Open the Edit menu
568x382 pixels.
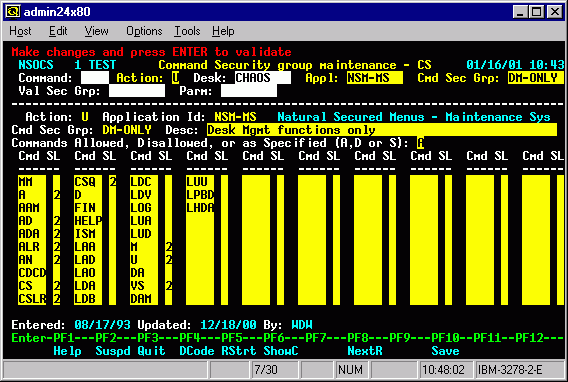pos(58,31)
